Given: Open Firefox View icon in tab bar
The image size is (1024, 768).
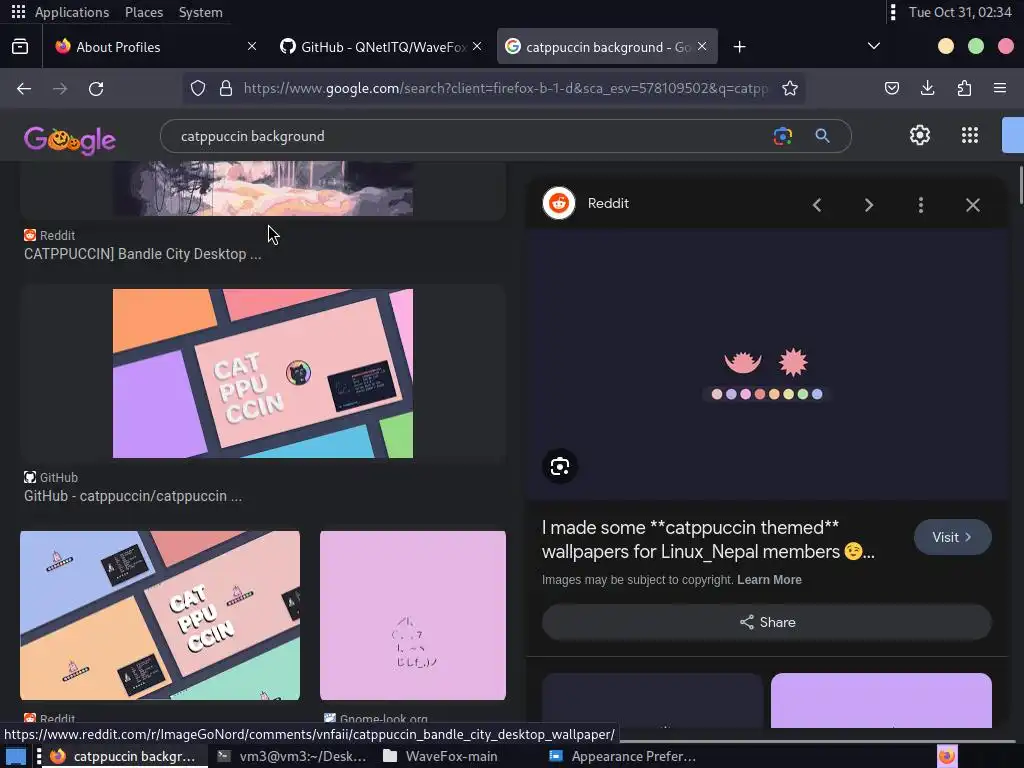Looking at the screenshot, I should [x=20, y=46].
